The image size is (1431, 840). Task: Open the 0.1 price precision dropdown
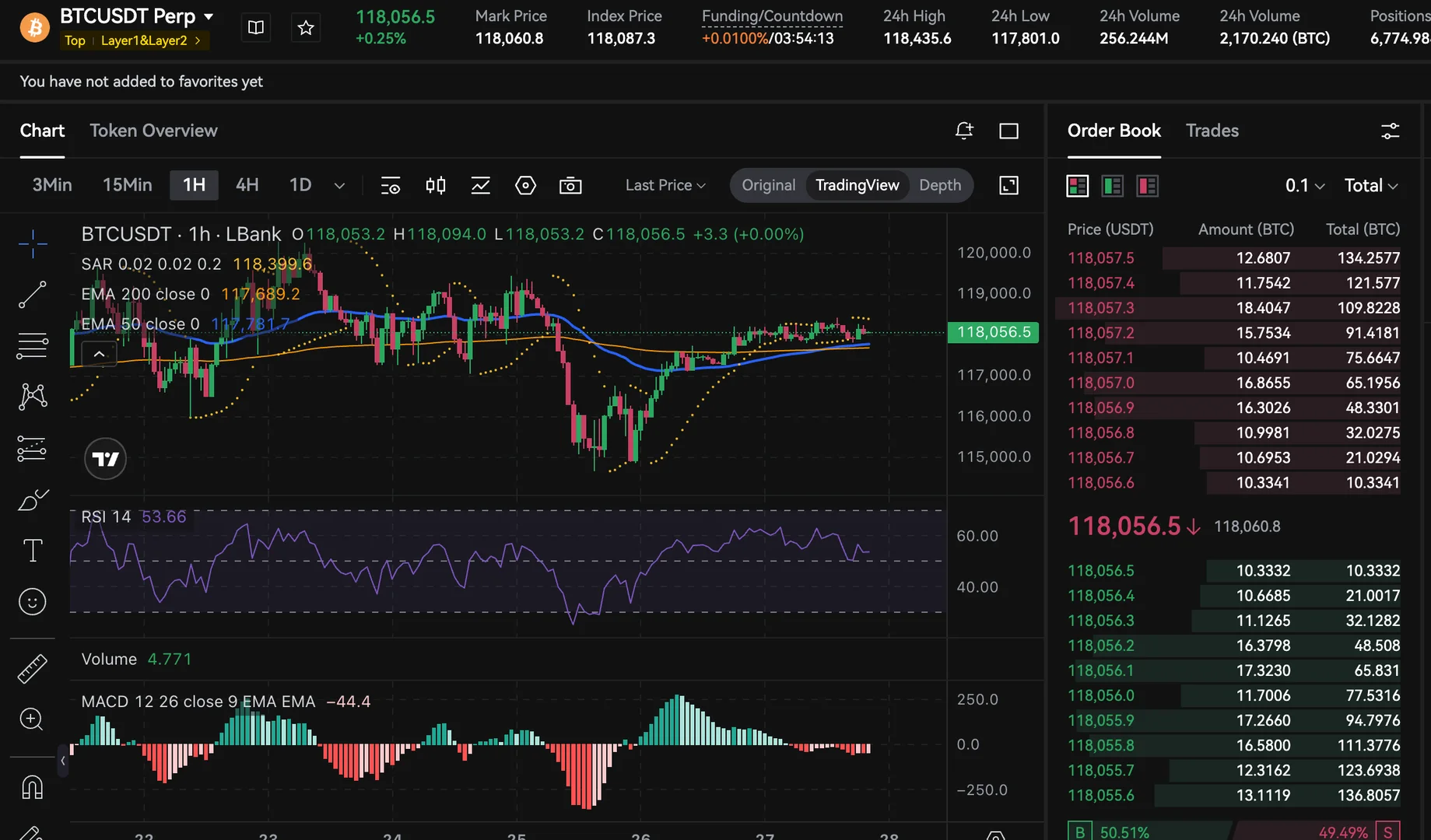(1304, 186)
